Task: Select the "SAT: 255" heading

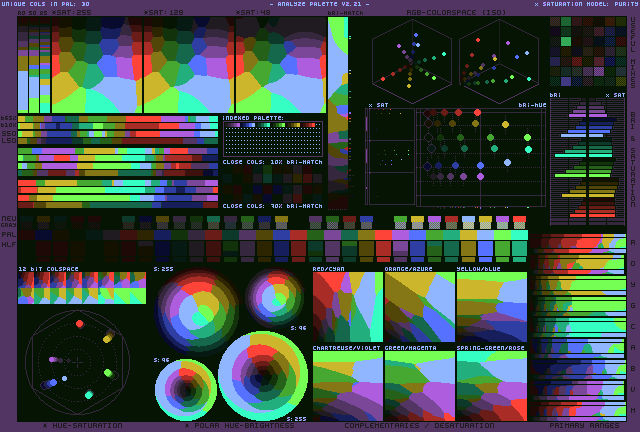Action: (74, 13)
